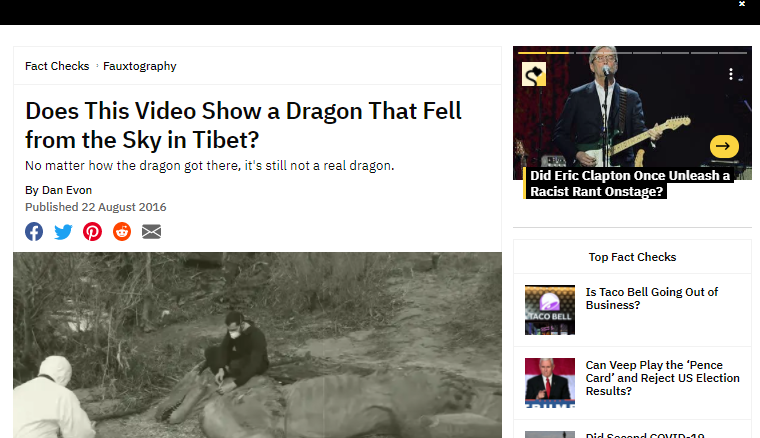Image resolution: width=760 pixels, height=438 pixels.
Task: Click the dragon article headline
Action: [243, 125]
